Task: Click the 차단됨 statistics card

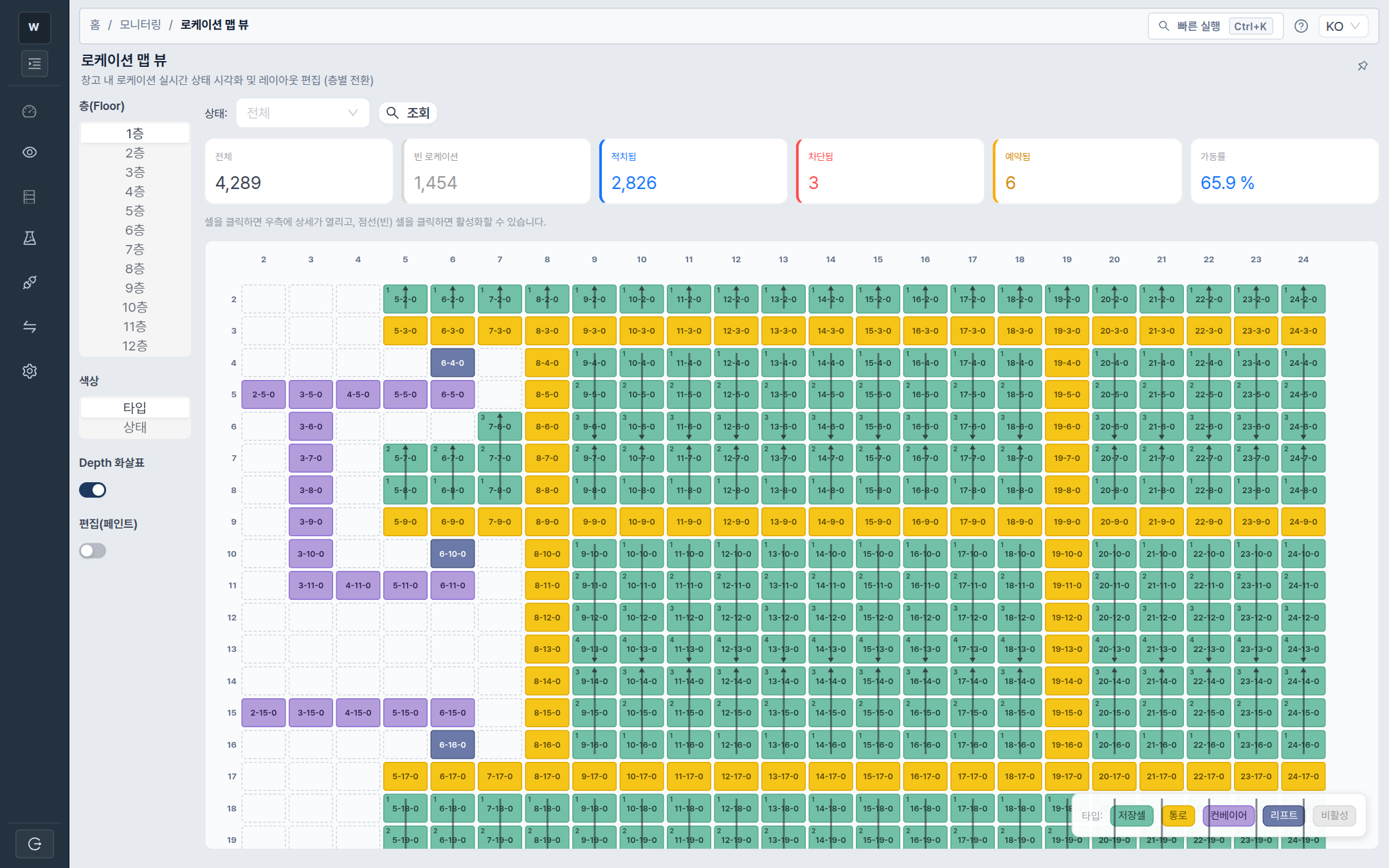Action: point(890,171)
